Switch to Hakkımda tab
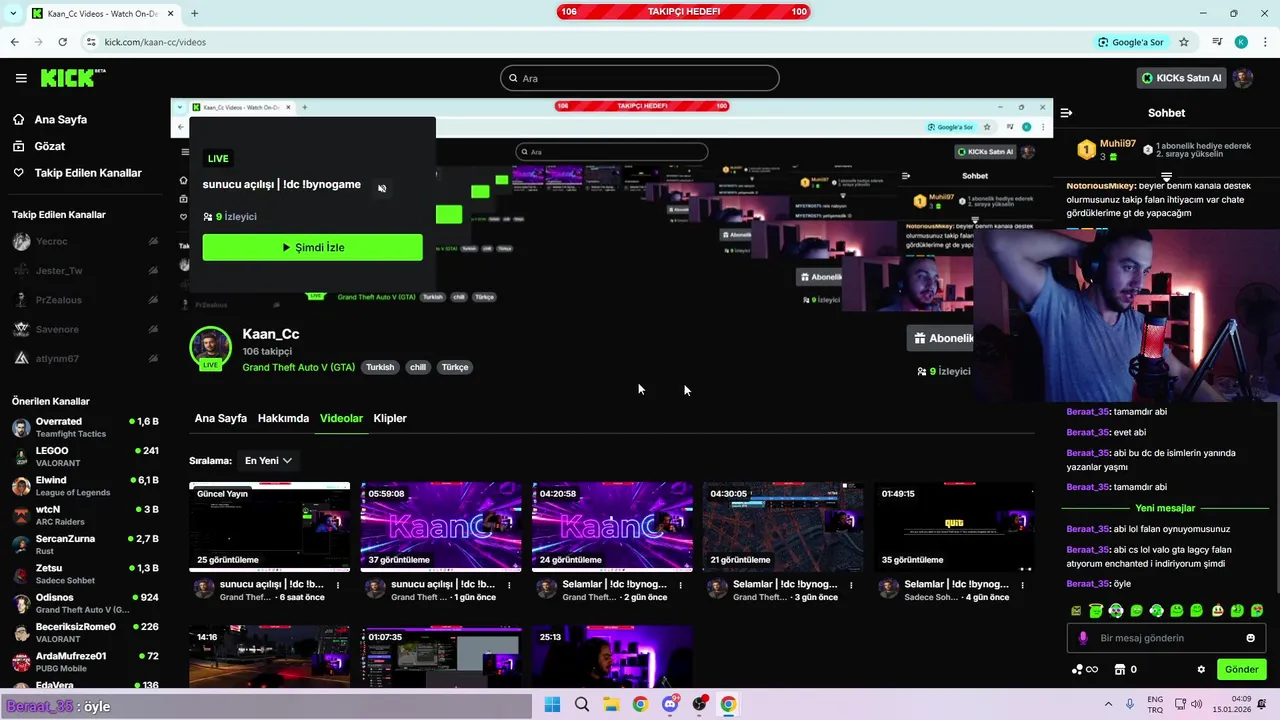This screenshot has width=1280, height=720. pos(283,418)
